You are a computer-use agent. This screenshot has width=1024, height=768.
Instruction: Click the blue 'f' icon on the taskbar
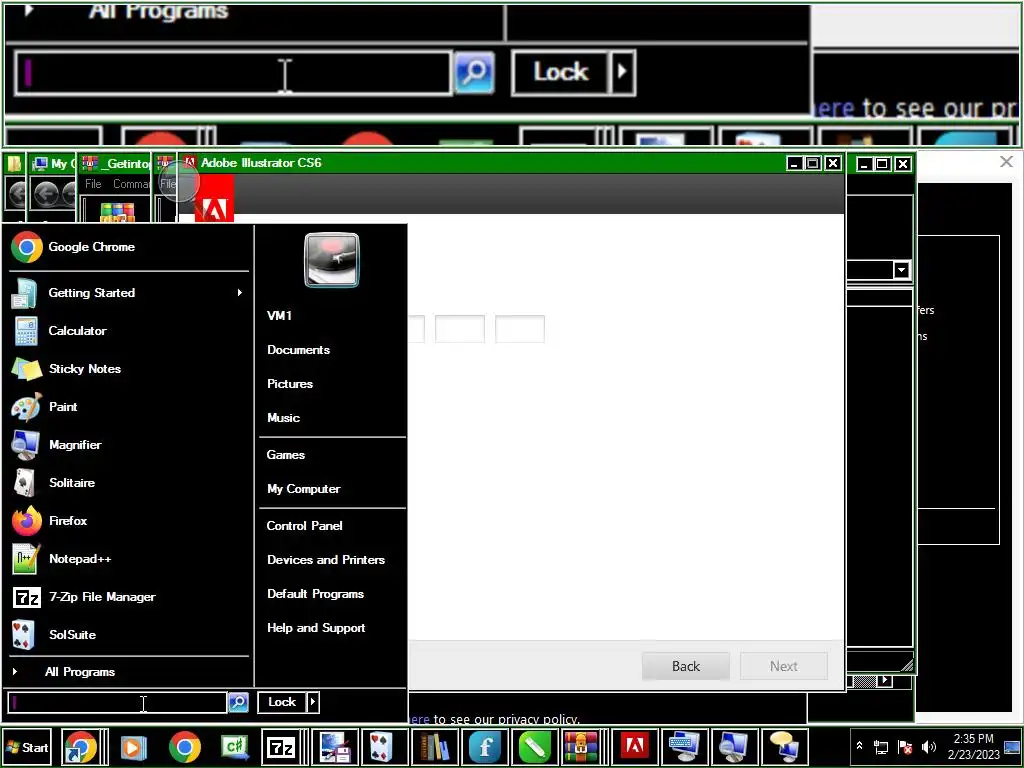(484, 747)
